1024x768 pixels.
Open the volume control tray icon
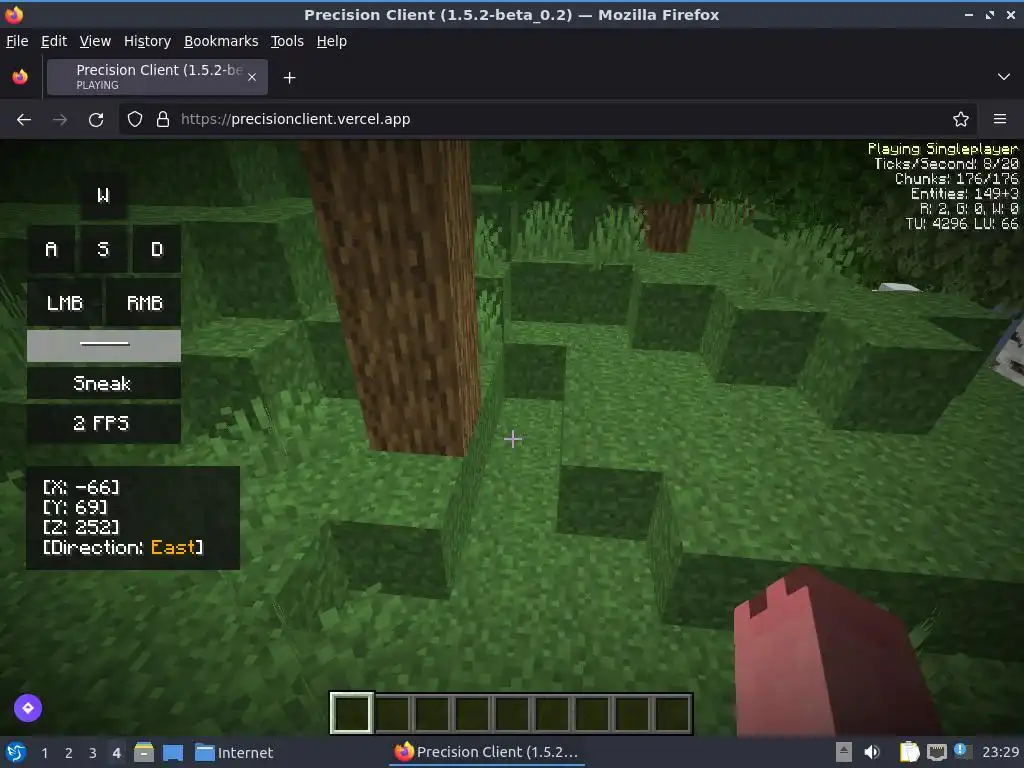tap(871, 752)
